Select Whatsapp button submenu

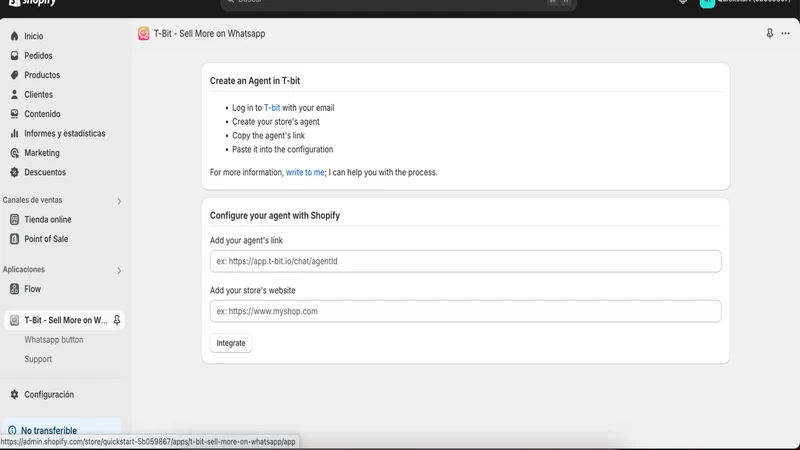(x=54, y=340)
